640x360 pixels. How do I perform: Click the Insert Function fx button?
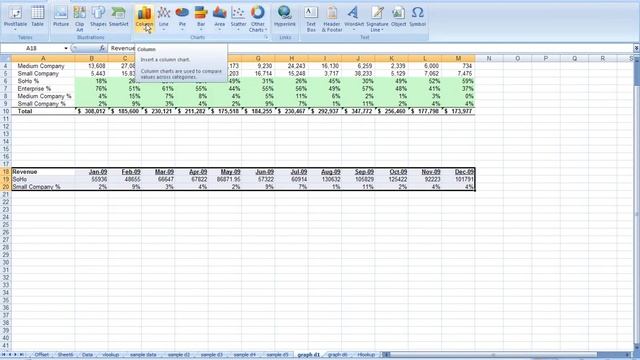(x=102, y=48)
